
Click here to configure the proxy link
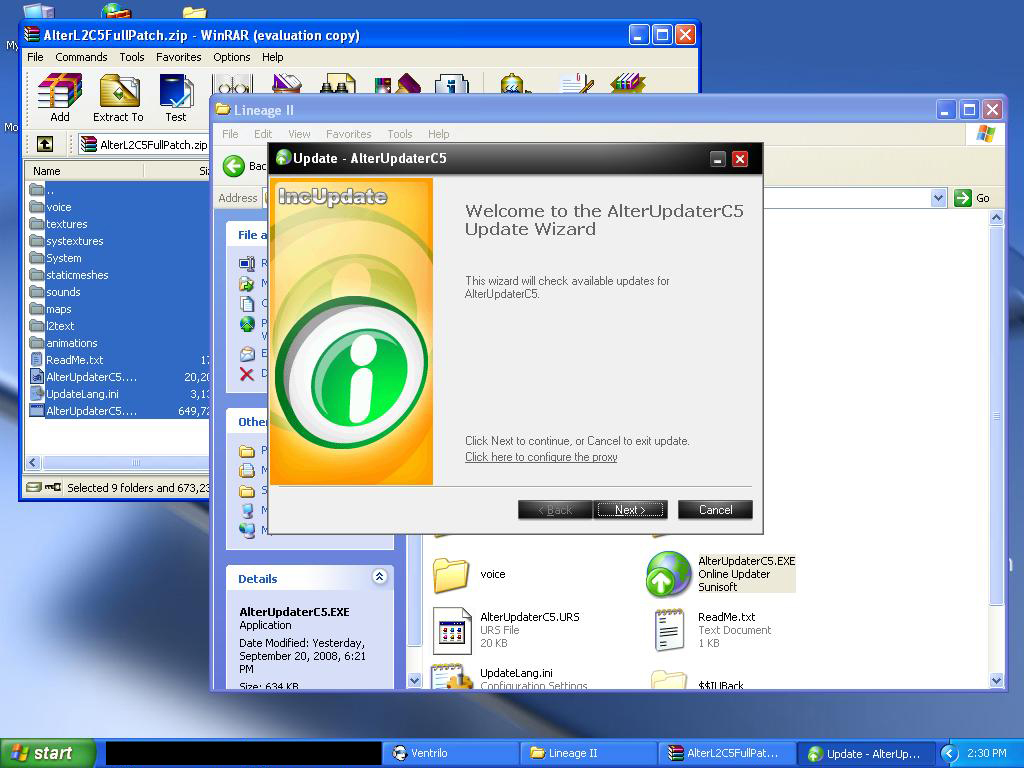coord(541,457)
